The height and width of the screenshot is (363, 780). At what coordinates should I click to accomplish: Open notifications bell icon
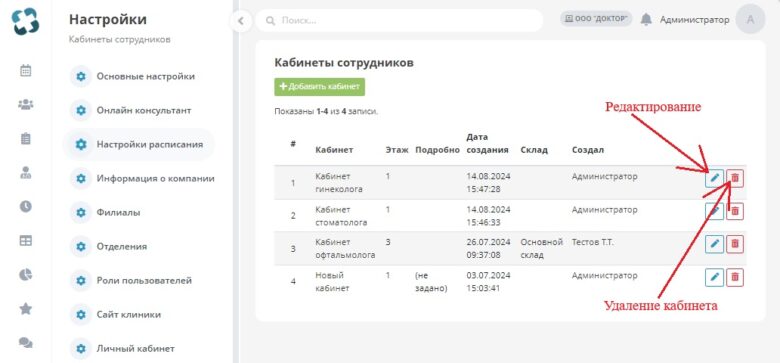(x=646, y=19)
